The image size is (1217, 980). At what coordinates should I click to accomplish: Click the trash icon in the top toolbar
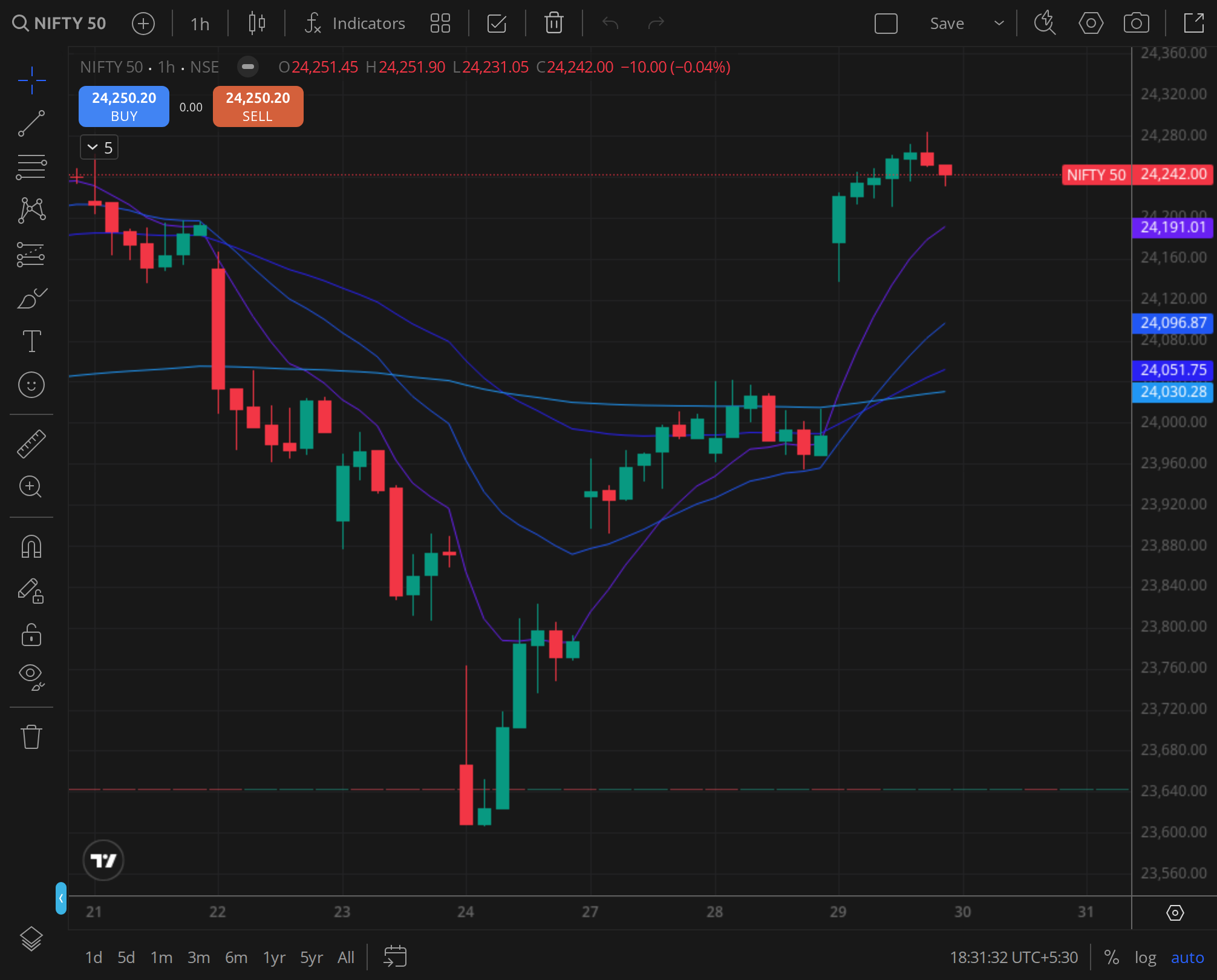click(554, 24)
